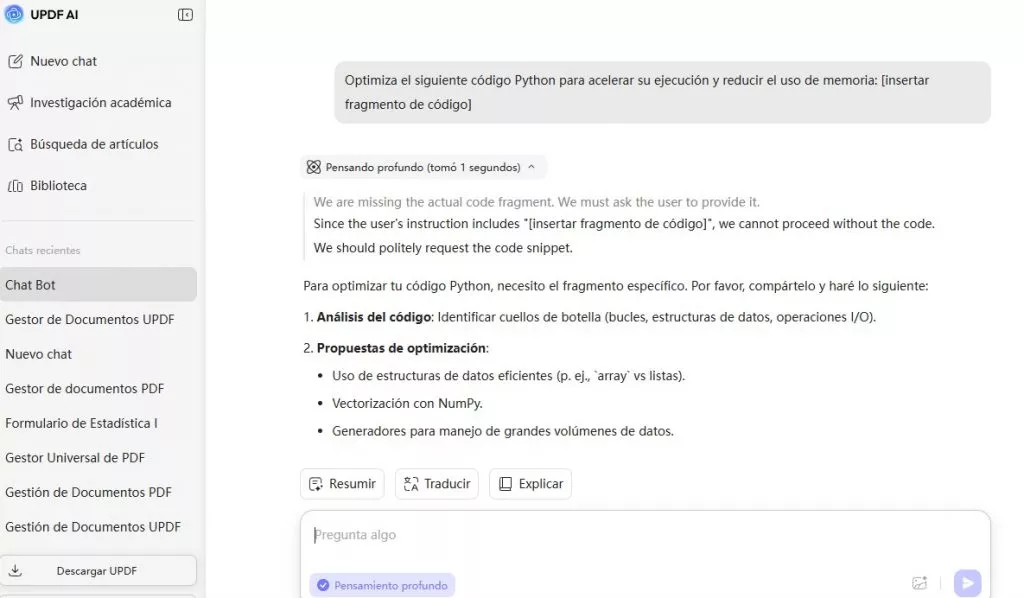Collapse the sidebar panel icon
The height and width of the screenshot is (598, 1024).
[185, 15]
